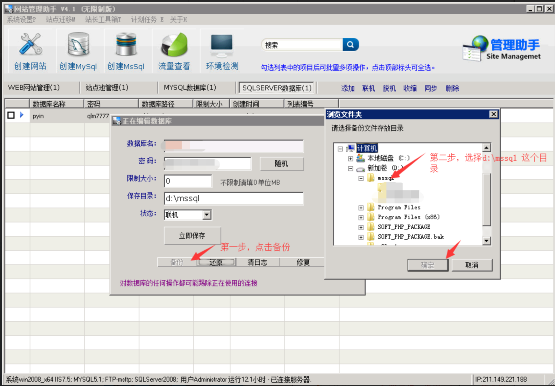The height and width of the screenshot is (386, 555).
Task: Click the 立即保存 save button
Action: (192, 235)
